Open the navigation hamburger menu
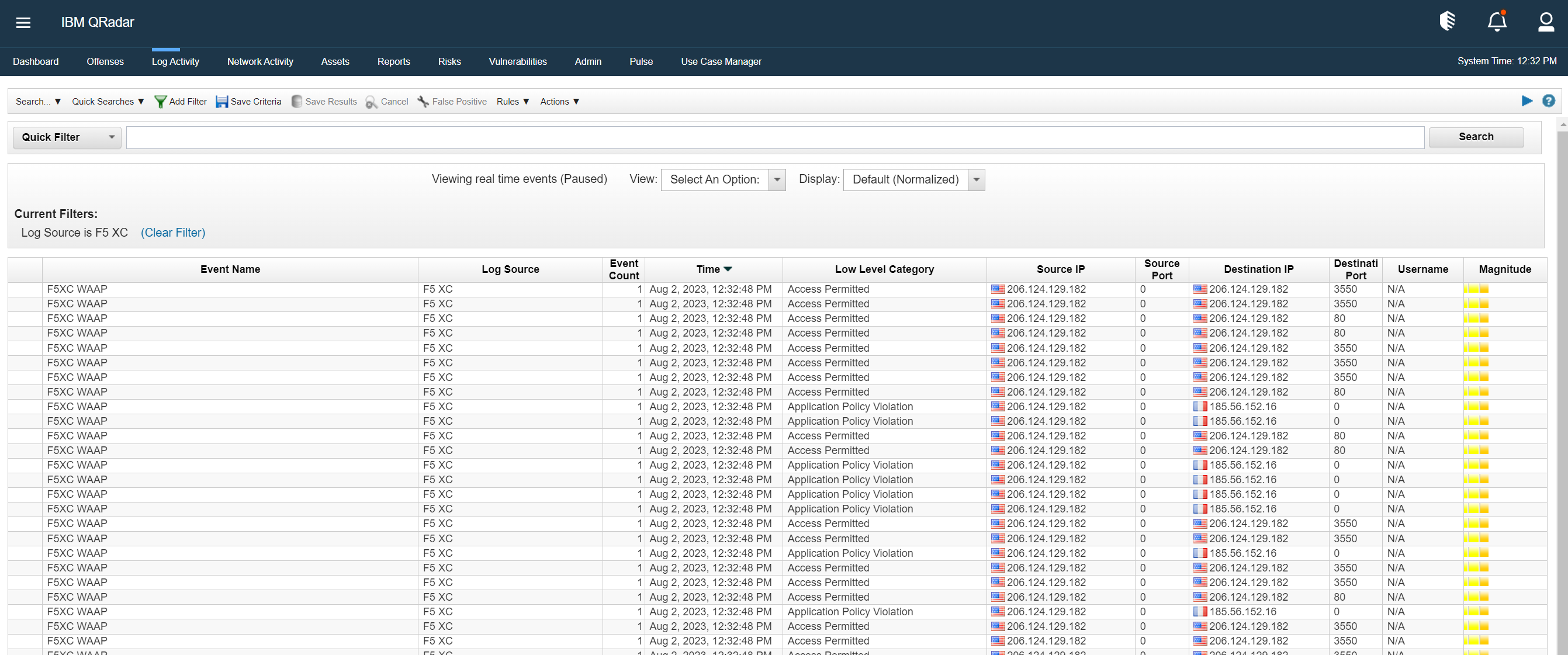This screenshot has width=1568, height=655. tap(23, 22)
